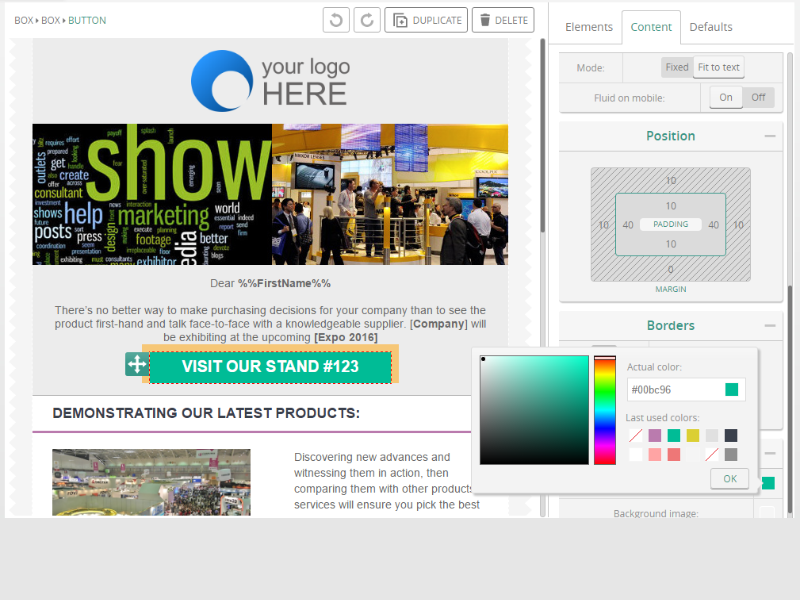Click the BUTTON breadcrumb item
This screenshot has width=800, height=600.
point(87,20)
